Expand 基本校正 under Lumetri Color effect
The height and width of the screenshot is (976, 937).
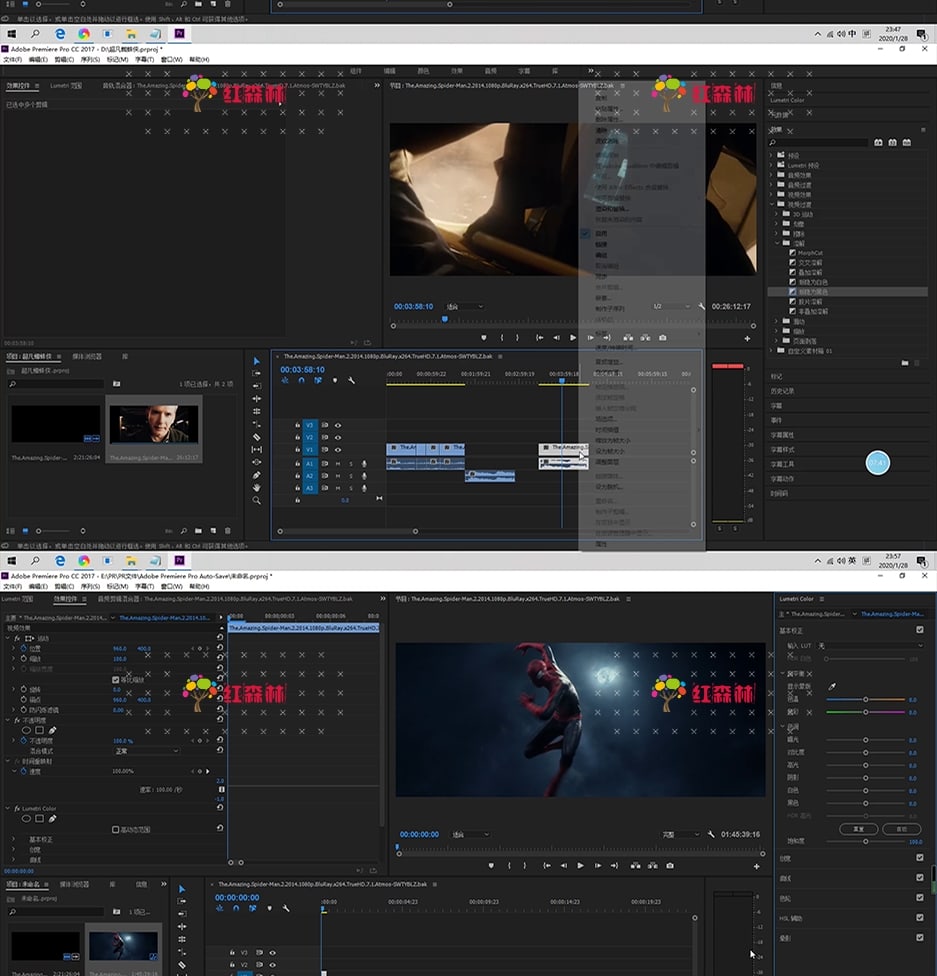(14, 840)
